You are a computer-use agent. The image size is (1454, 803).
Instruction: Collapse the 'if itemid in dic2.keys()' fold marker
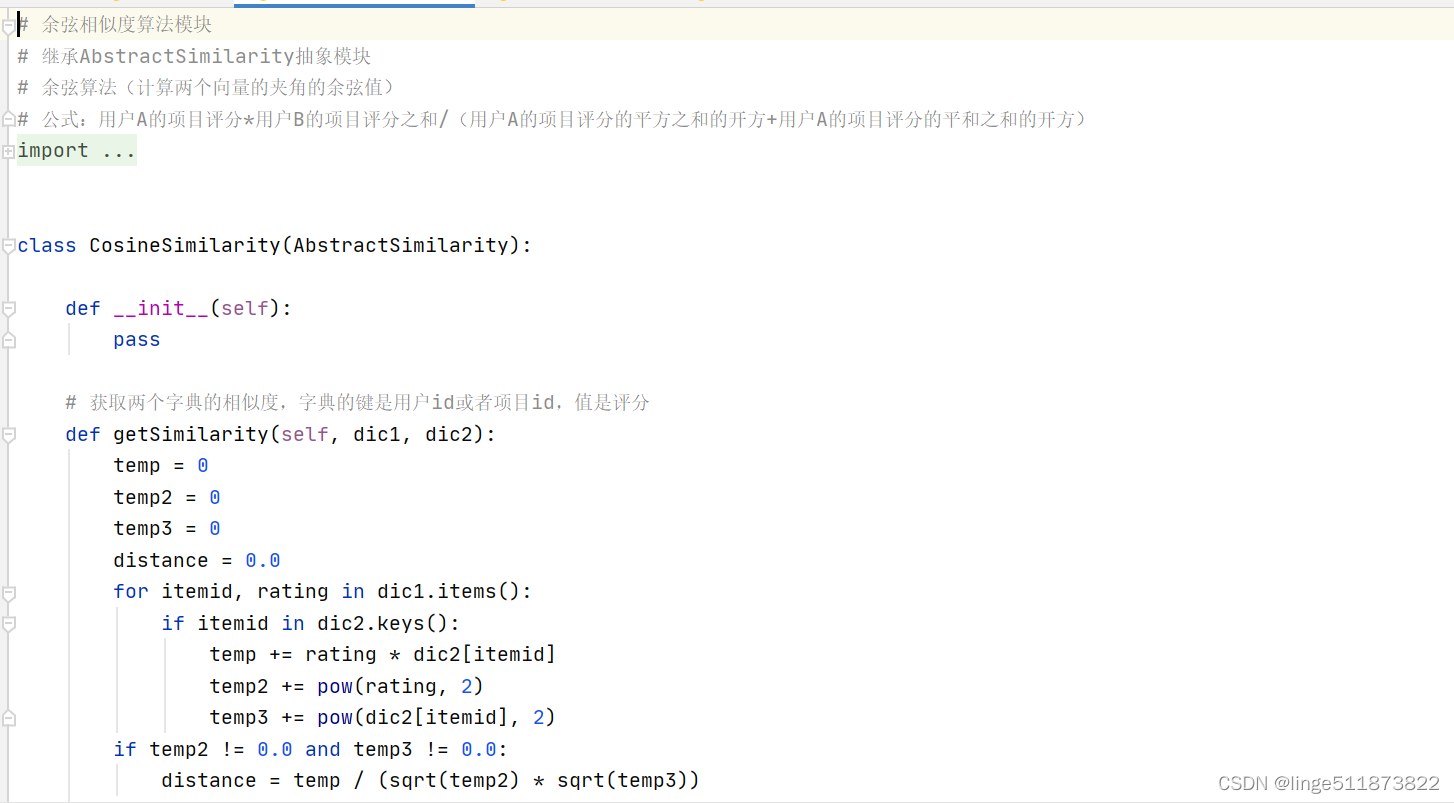coord(9,624)
